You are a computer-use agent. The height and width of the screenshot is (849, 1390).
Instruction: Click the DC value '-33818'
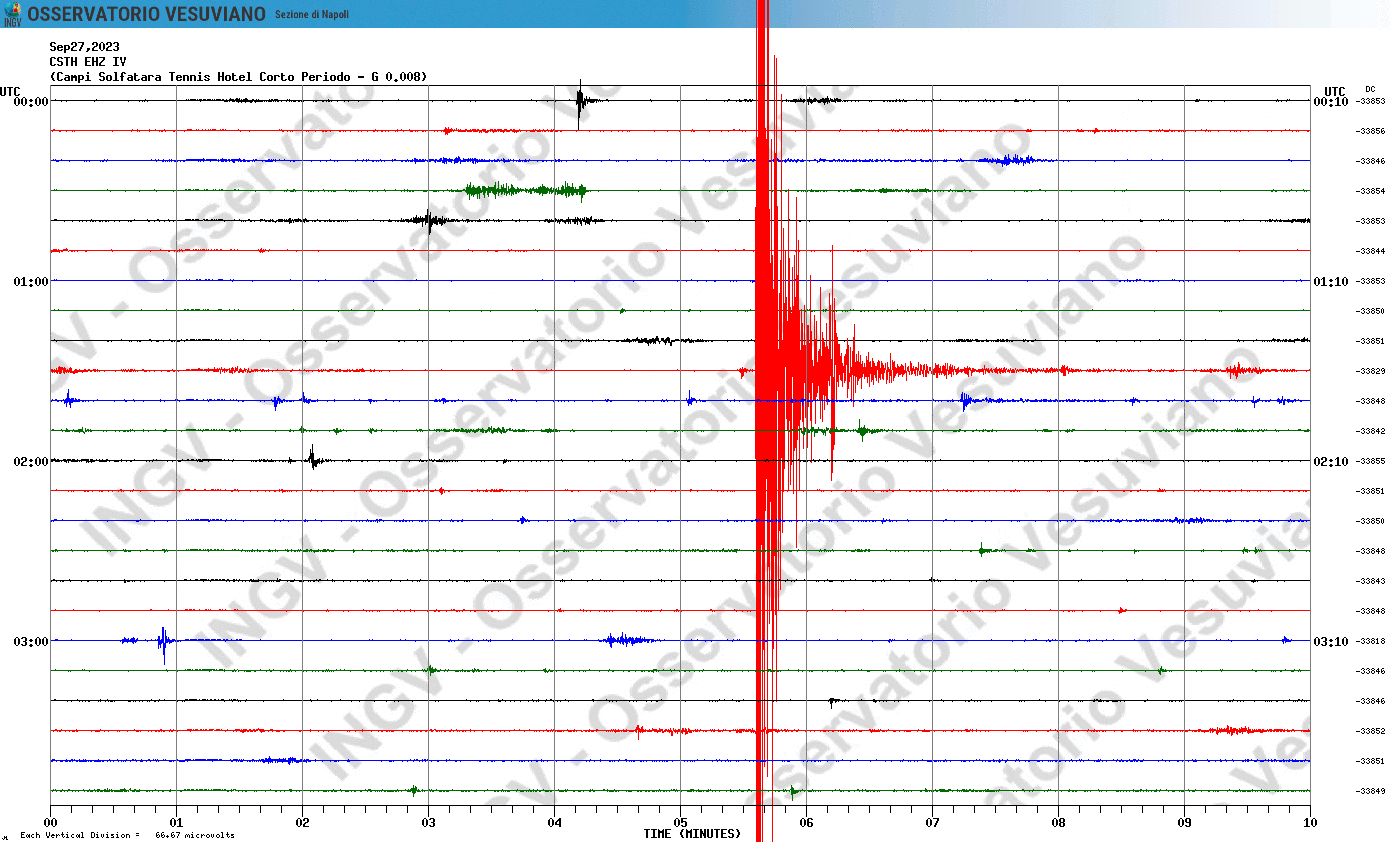pos(1370,641)
